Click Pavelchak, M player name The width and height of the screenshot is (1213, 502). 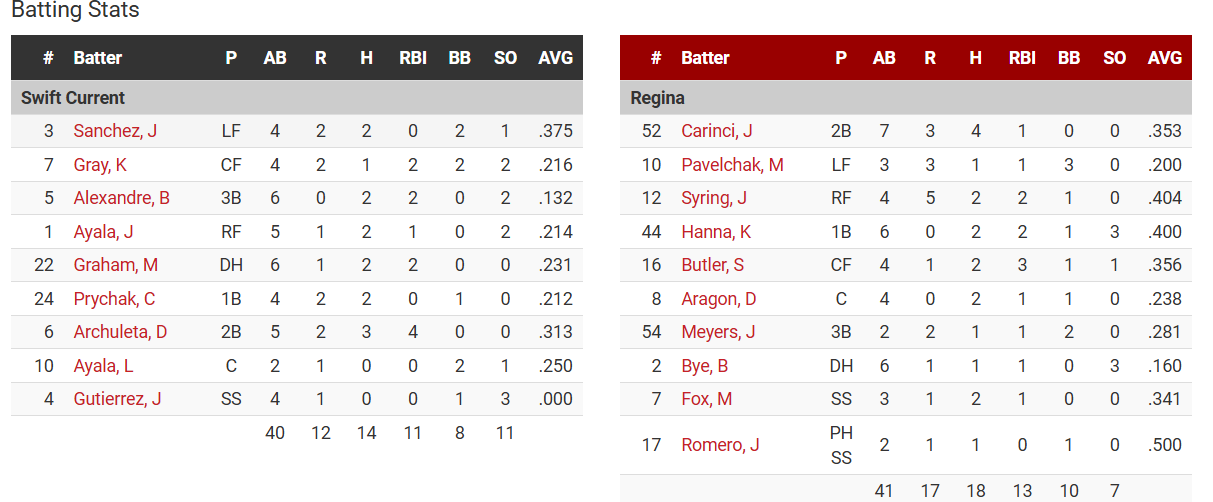click(x=732, y=165)
